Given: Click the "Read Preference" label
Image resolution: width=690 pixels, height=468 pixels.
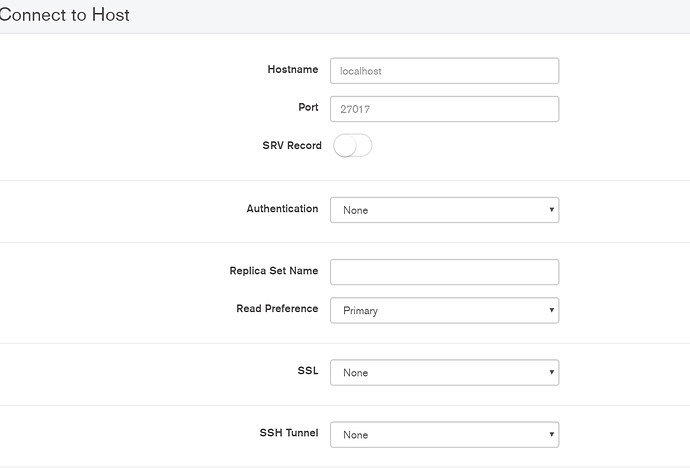Looking at the screenshot, I should click(x=277, y=309).
